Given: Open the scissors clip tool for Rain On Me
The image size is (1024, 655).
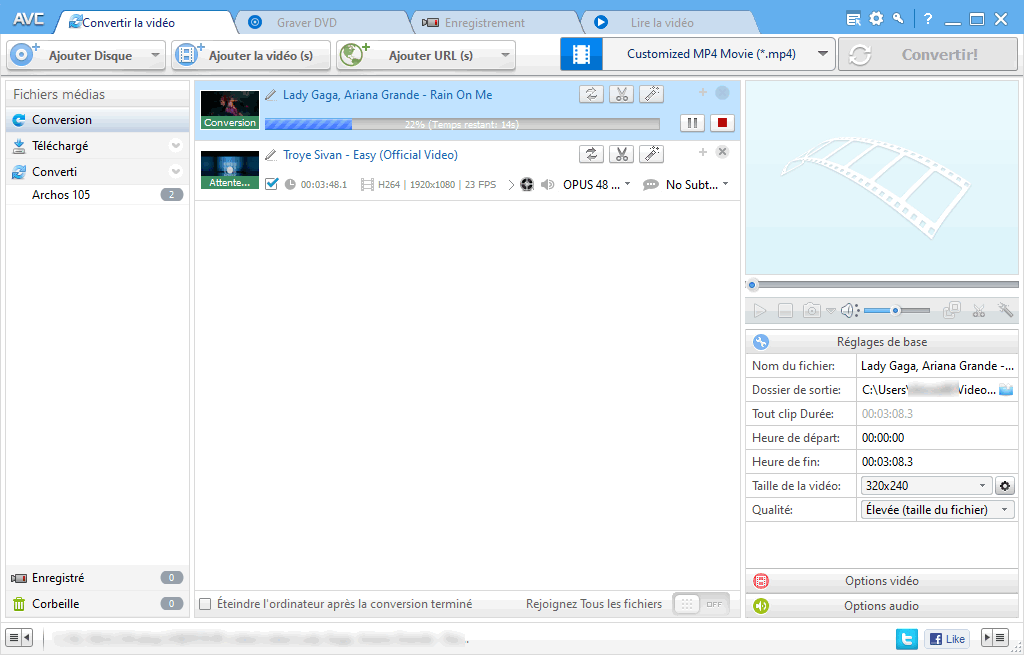Looking at the screenshot, I should pos(621,95).
